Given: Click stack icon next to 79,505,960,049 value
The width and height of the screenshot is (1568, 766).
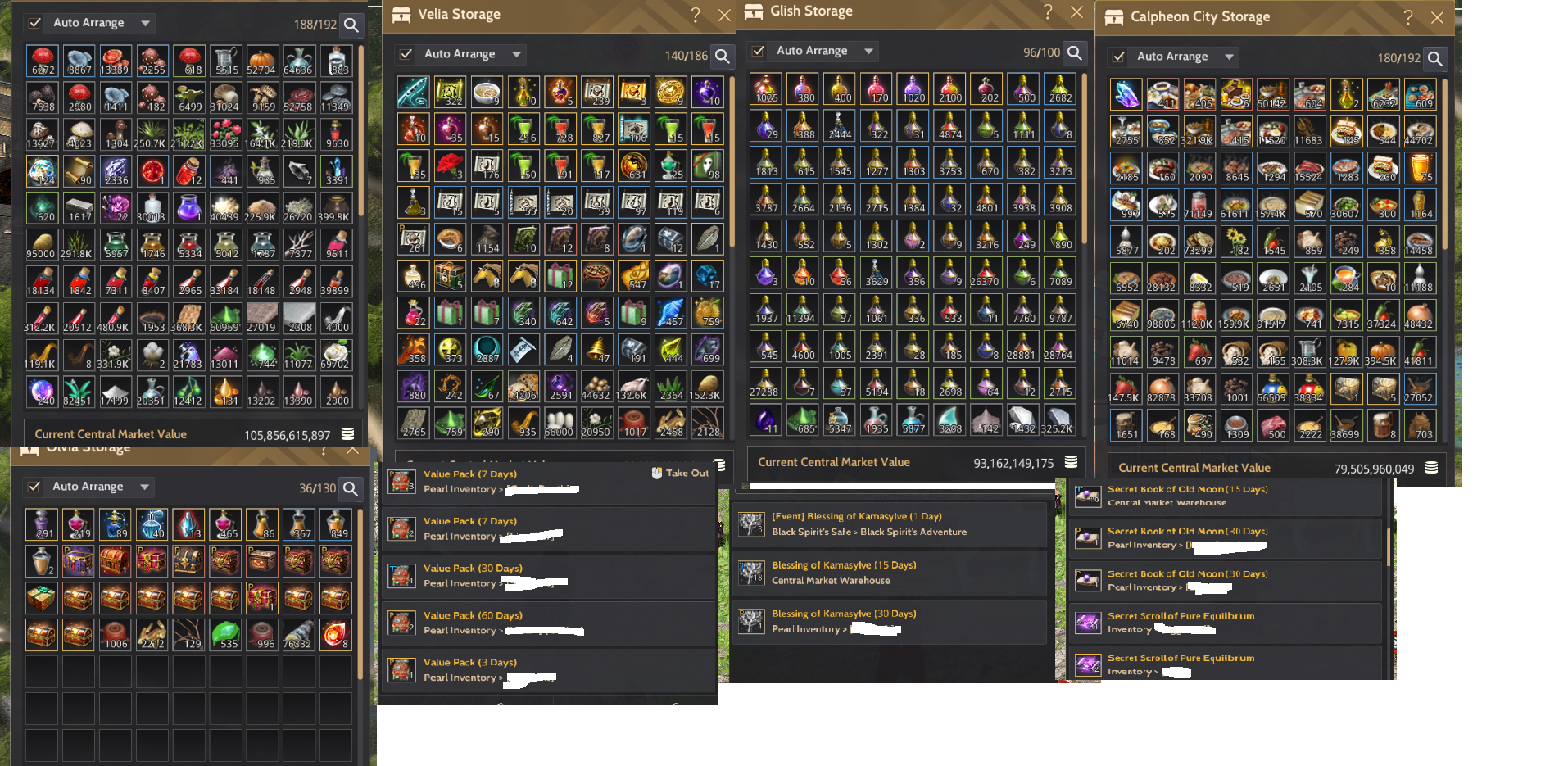Looking at the screenshot, I should 1431,468.
